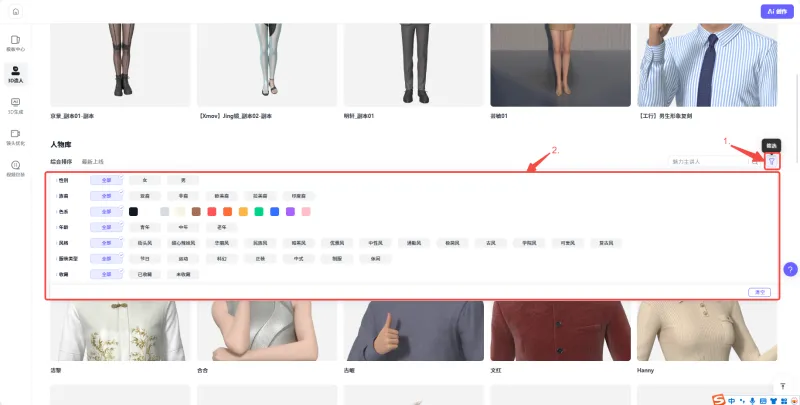Select 全部 in the 服饰类型 clothing row
800x405 pixels.
point(106,259)
